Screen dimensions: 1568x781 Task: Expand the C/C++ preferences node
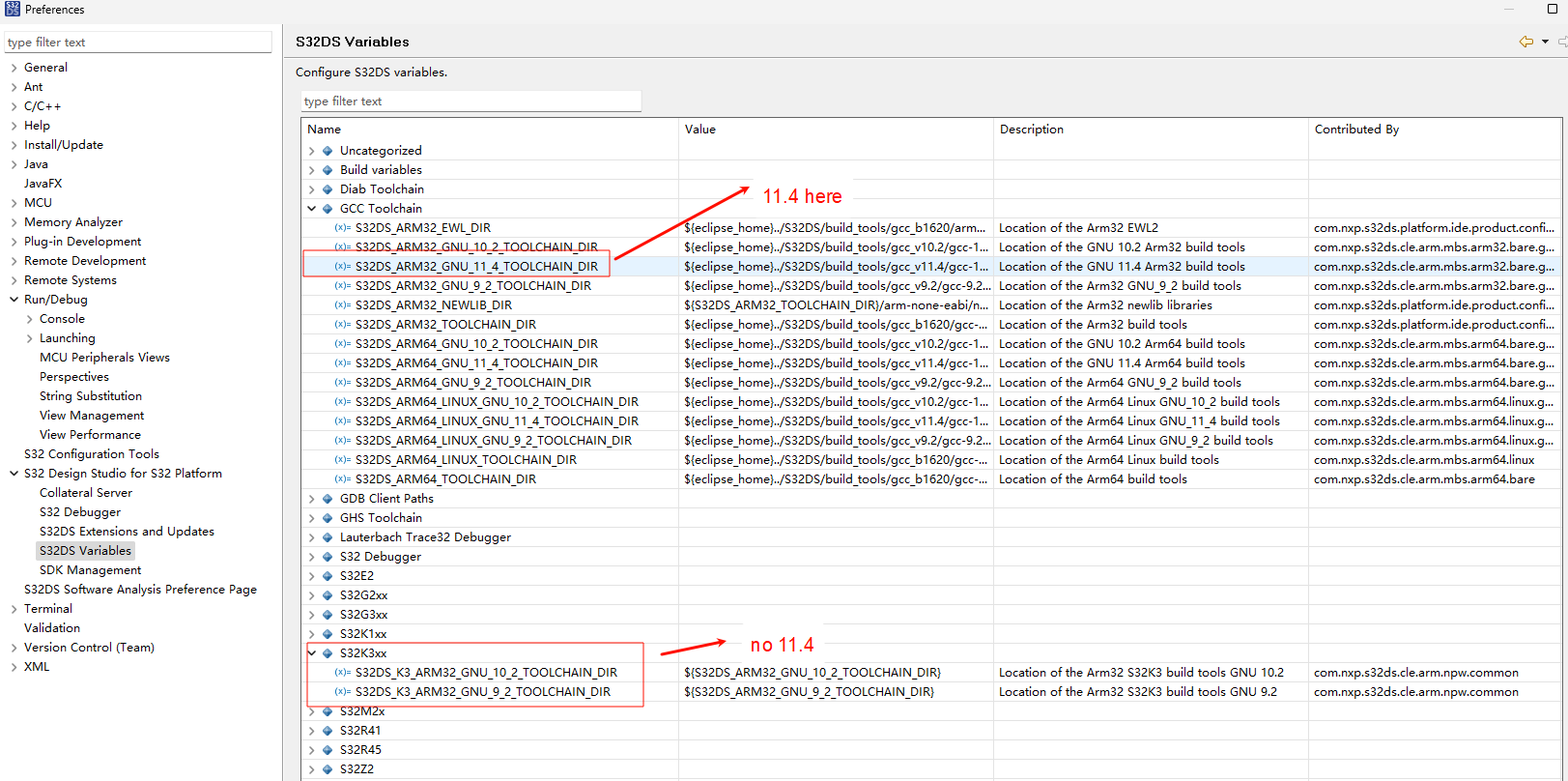[x=14, y=106]
